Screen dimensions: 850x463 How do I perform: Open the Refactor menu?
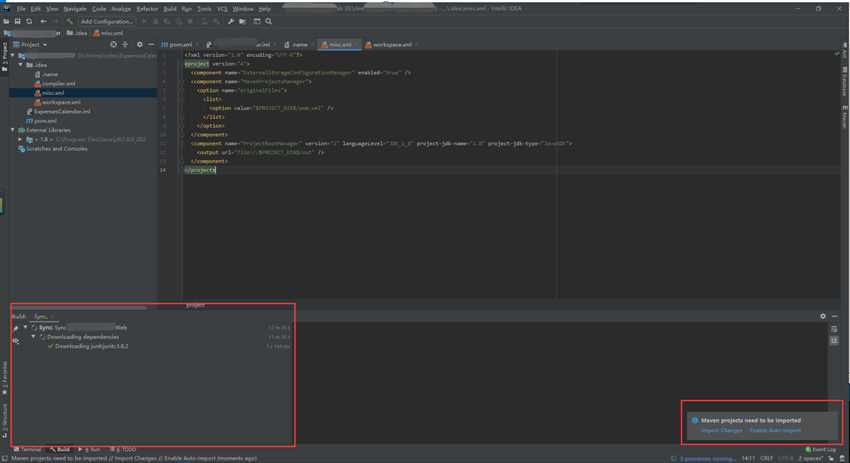(x=147, y=9)
